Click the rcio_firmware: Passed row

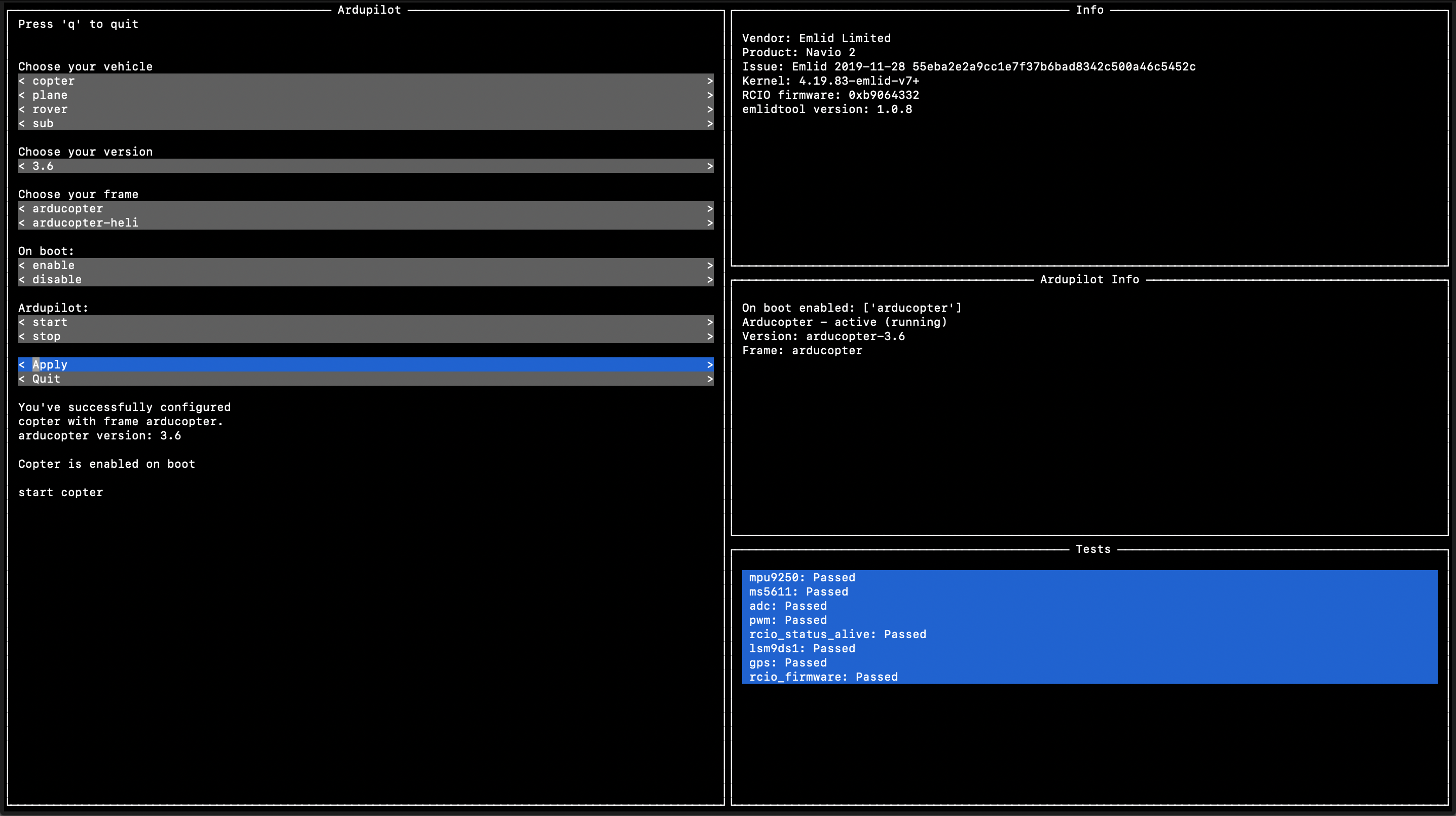(x=1089, y=677)
